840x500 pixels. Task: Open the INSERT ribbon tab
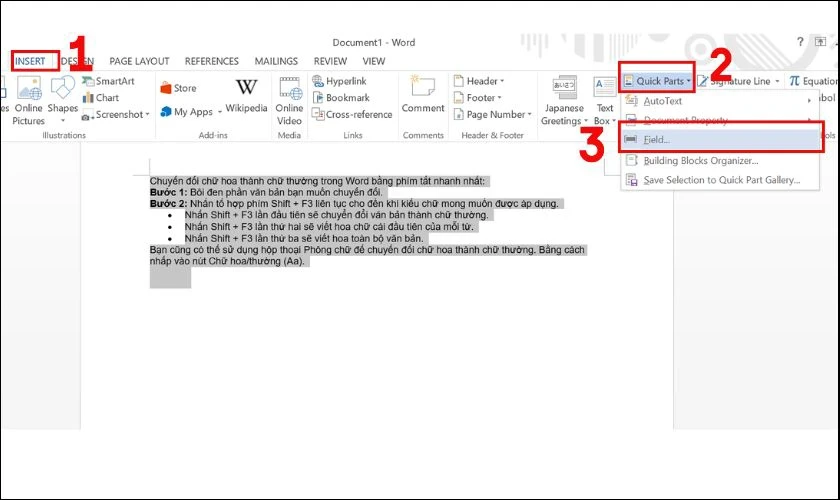[x=30, y=61]
